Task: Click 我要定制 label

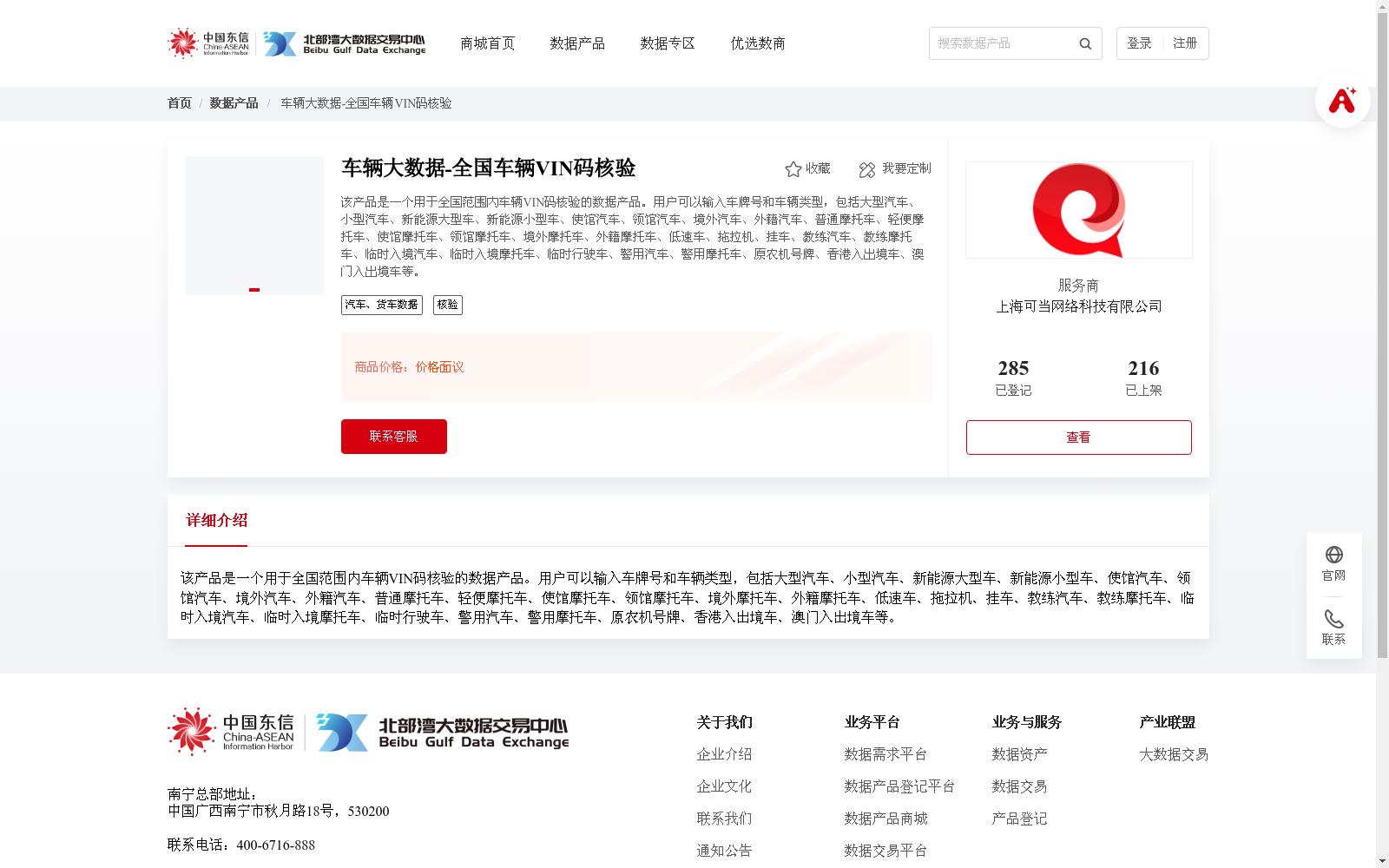Action: (906, 168)
